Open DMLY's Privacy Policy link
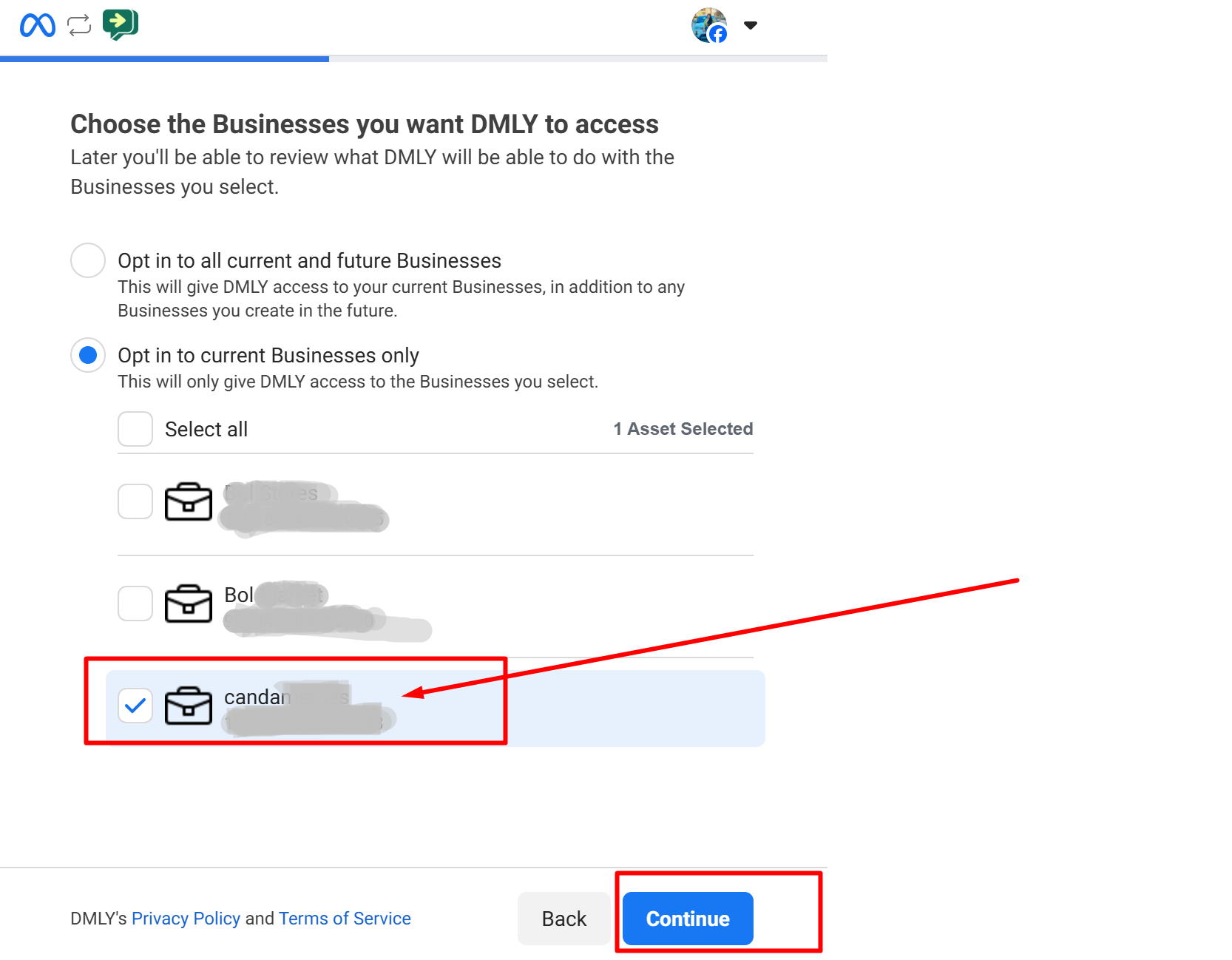1232x960 pixels. click(186, 919)
